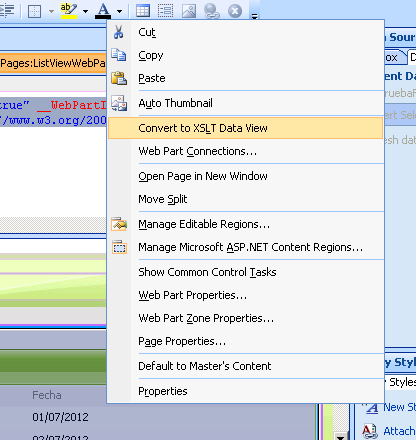Click the 01/07/2012 date cell
This screenshot has width=416, height=440.
pyautogui.click(x=60, y=417)
